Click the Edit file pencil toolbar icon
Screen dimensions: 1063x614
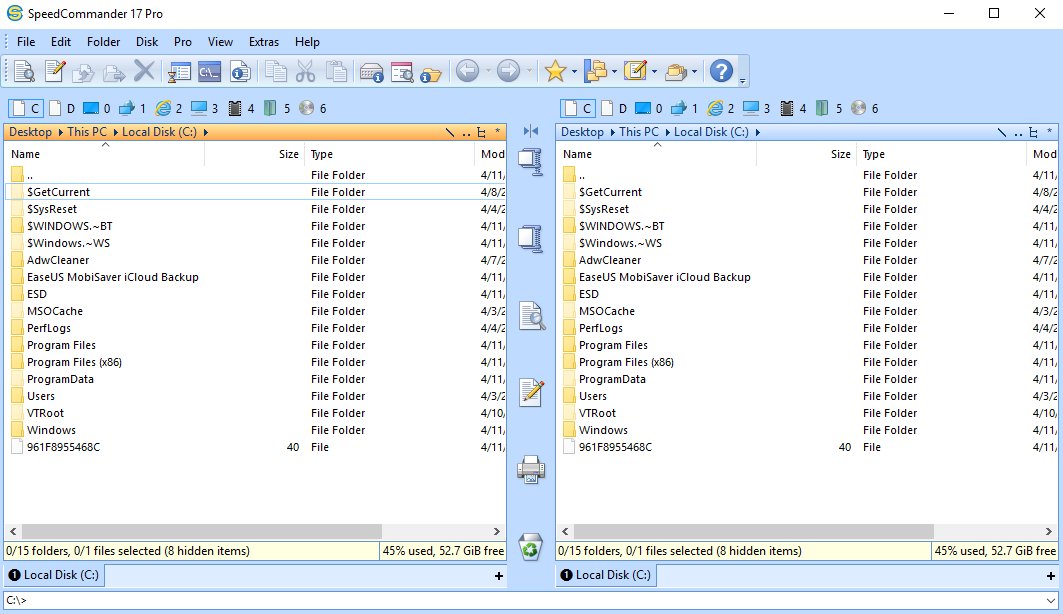coord(54,71)
